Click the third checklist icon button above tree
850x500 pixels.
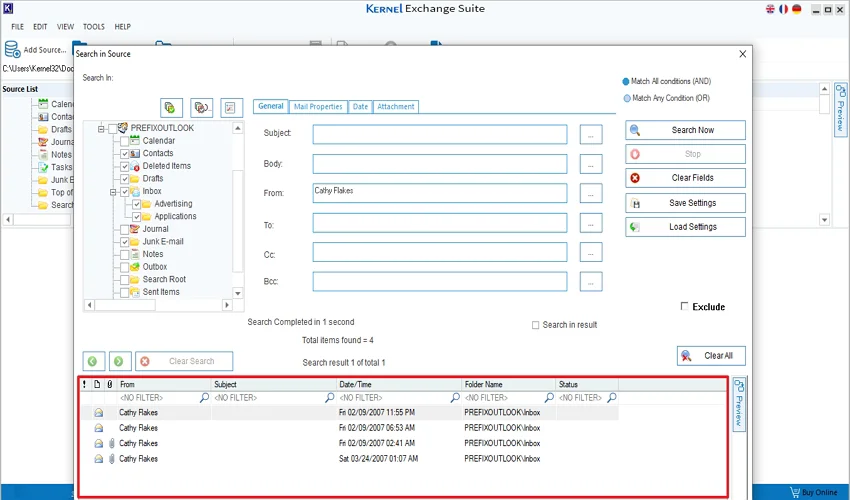point(231,107)
